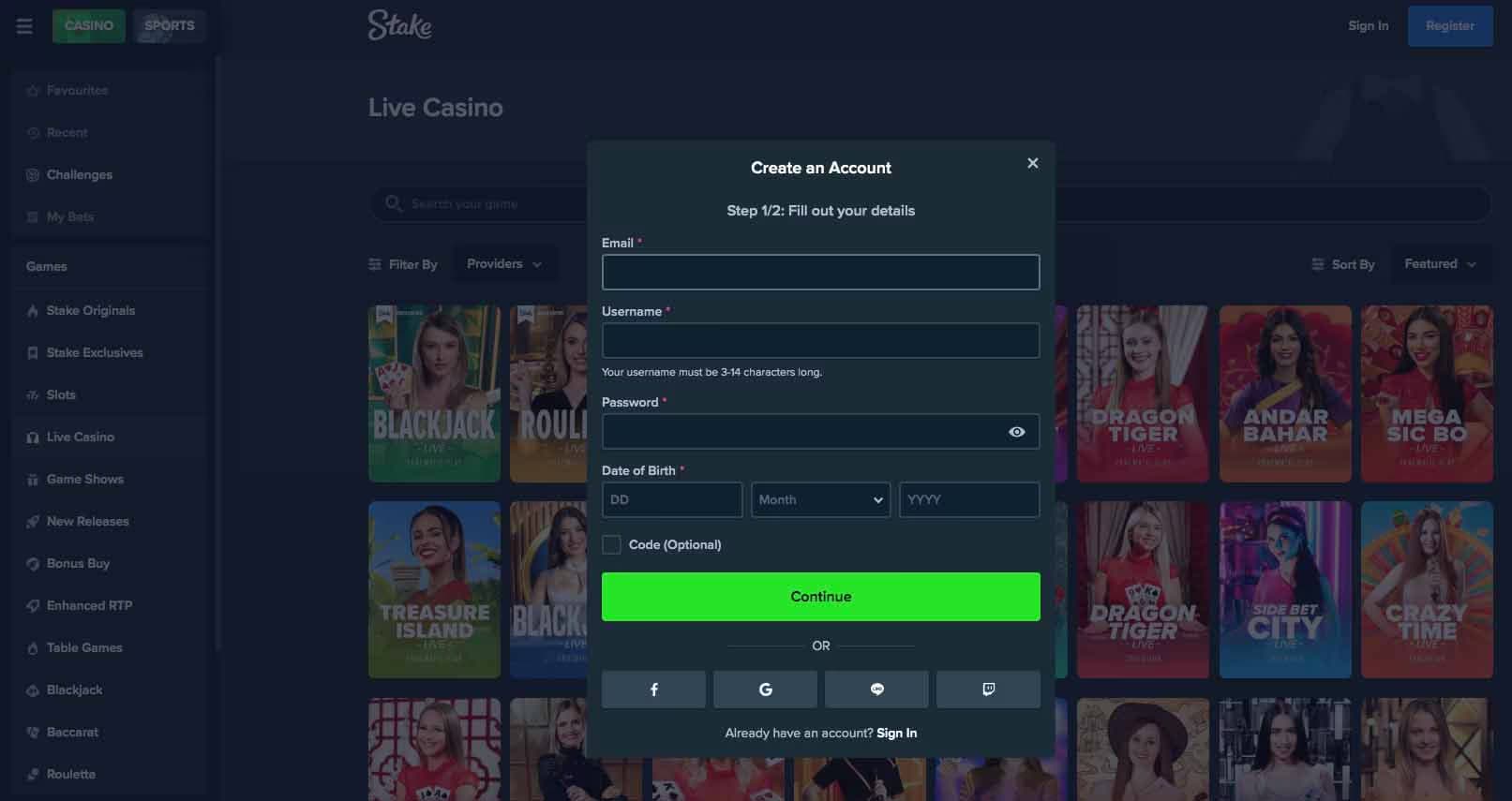This screenshot has width=1512, height=801.
Task: Sign up with Twitch icon
Action: (x=988, y=690)
